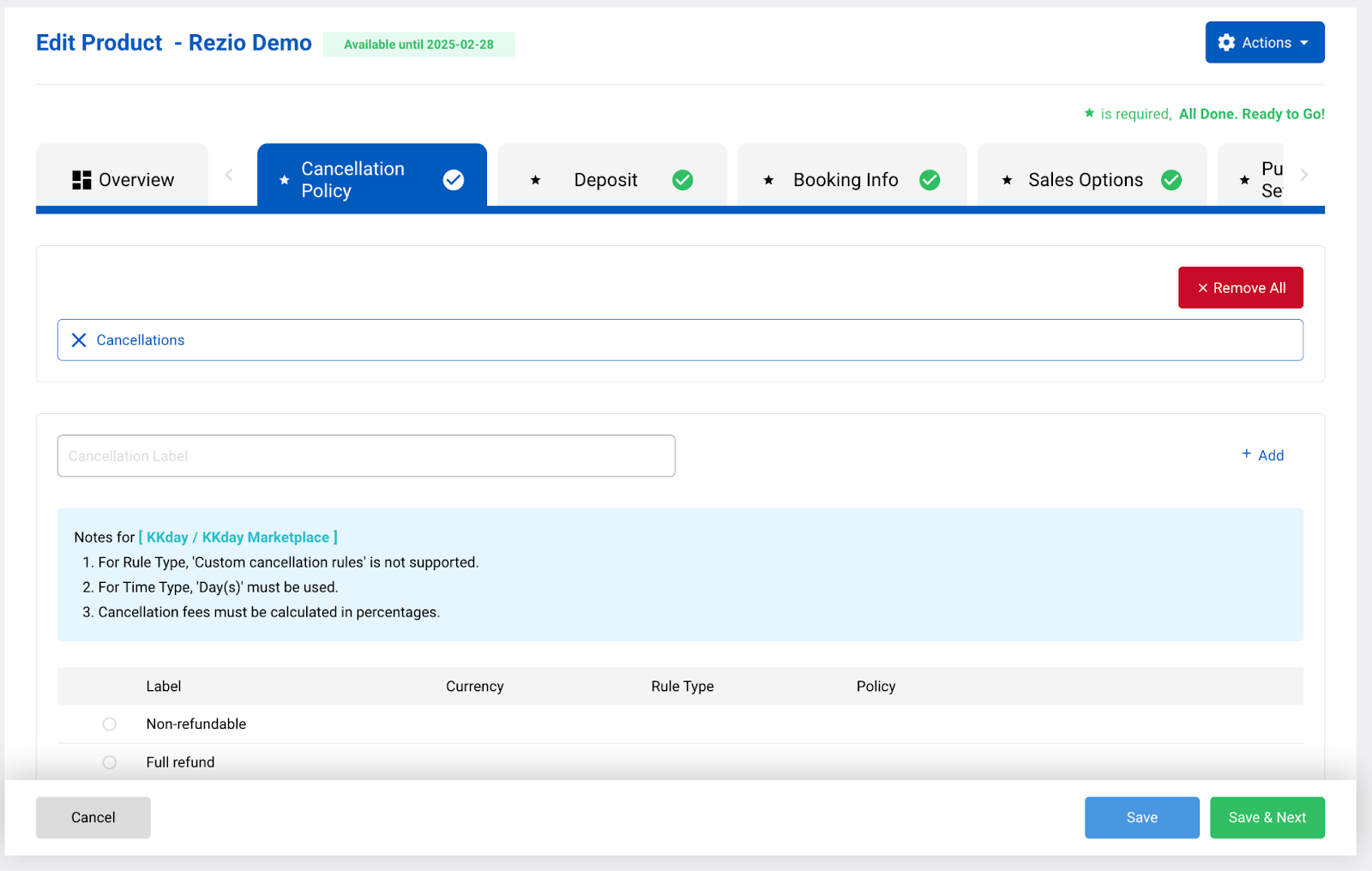This screenshot has width=1372, height=871.
Task: Go to the Sales Options tab
Action: [1092, 176]
